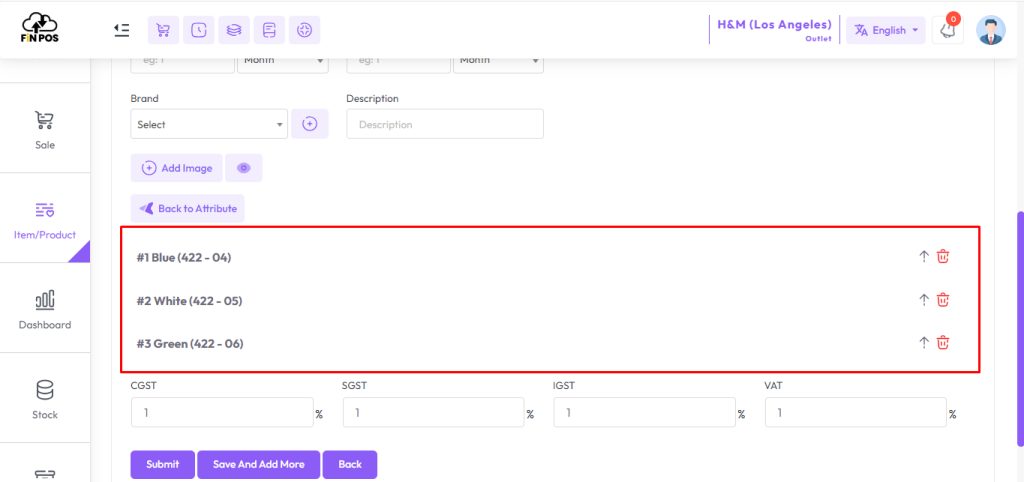Screen dimensions: 1024x482
Task: Click the Back button
Action: click(x=350, y=464)
